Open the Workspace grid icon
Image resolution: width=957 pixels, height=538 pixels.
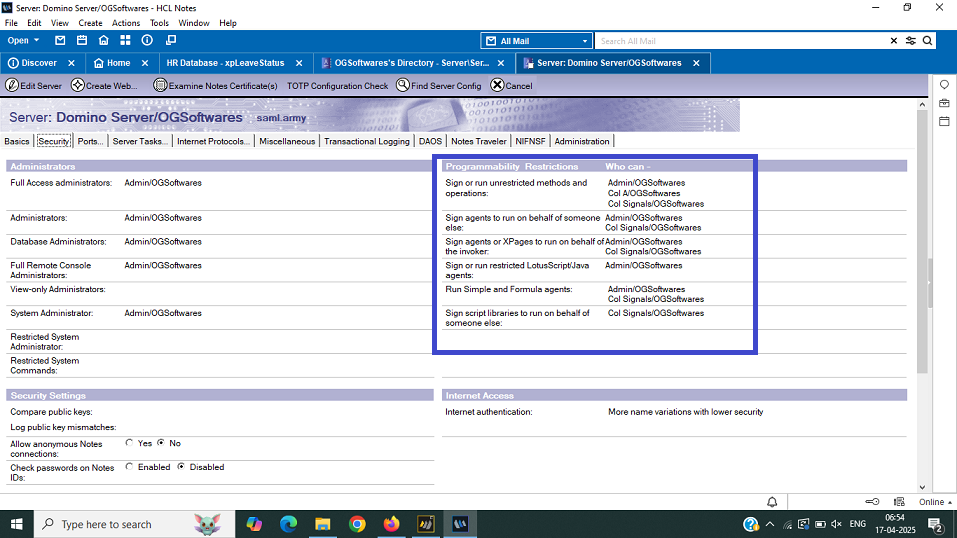click(x=125, y=40)
